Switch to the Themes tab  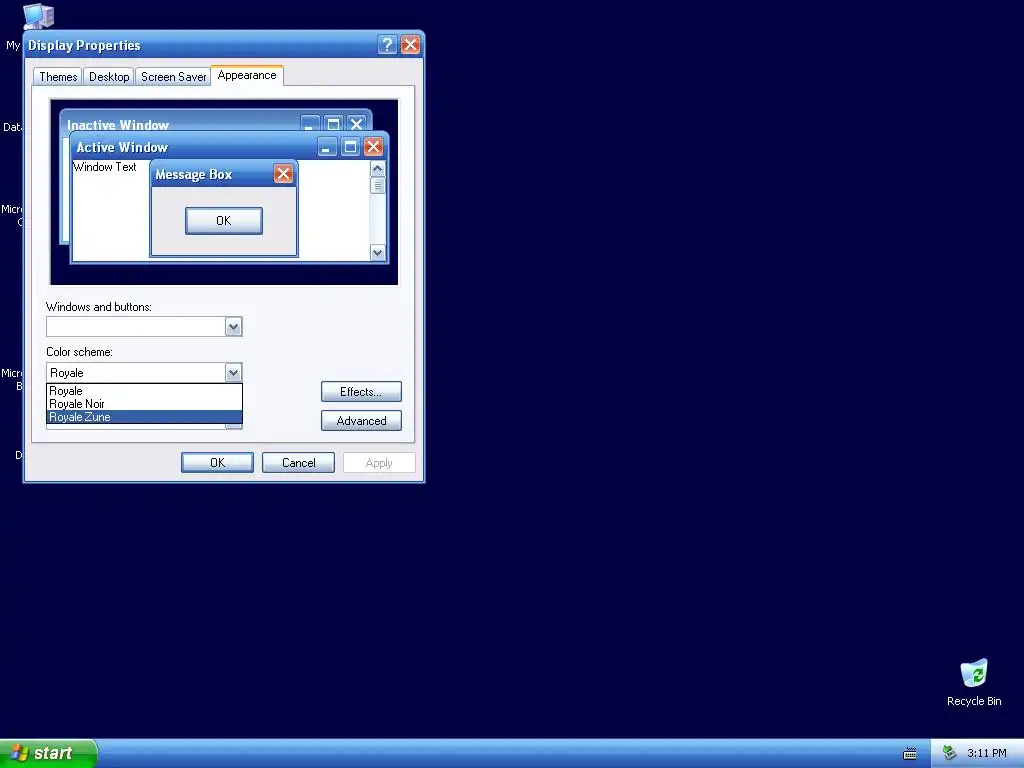(x=58, y=76)
